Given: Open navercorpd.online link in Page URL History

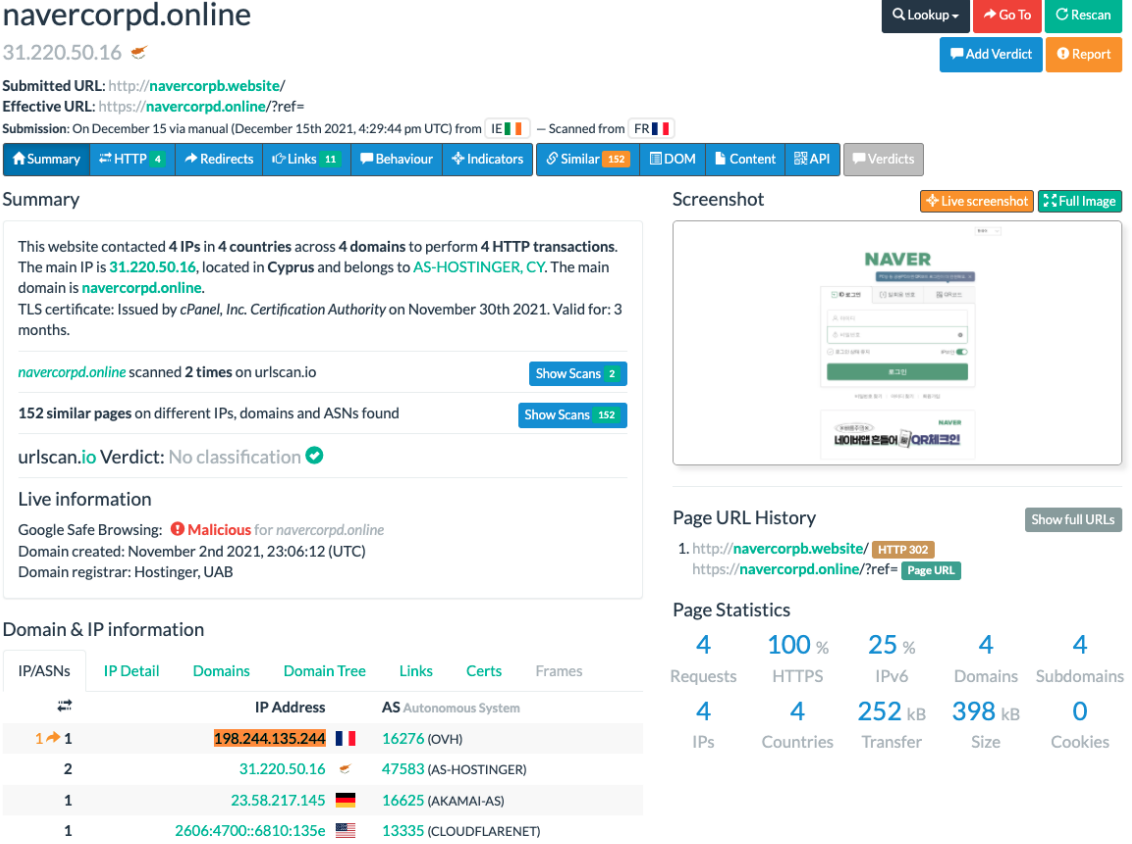Looking at the screenshot, I should (x=799, y=570).
